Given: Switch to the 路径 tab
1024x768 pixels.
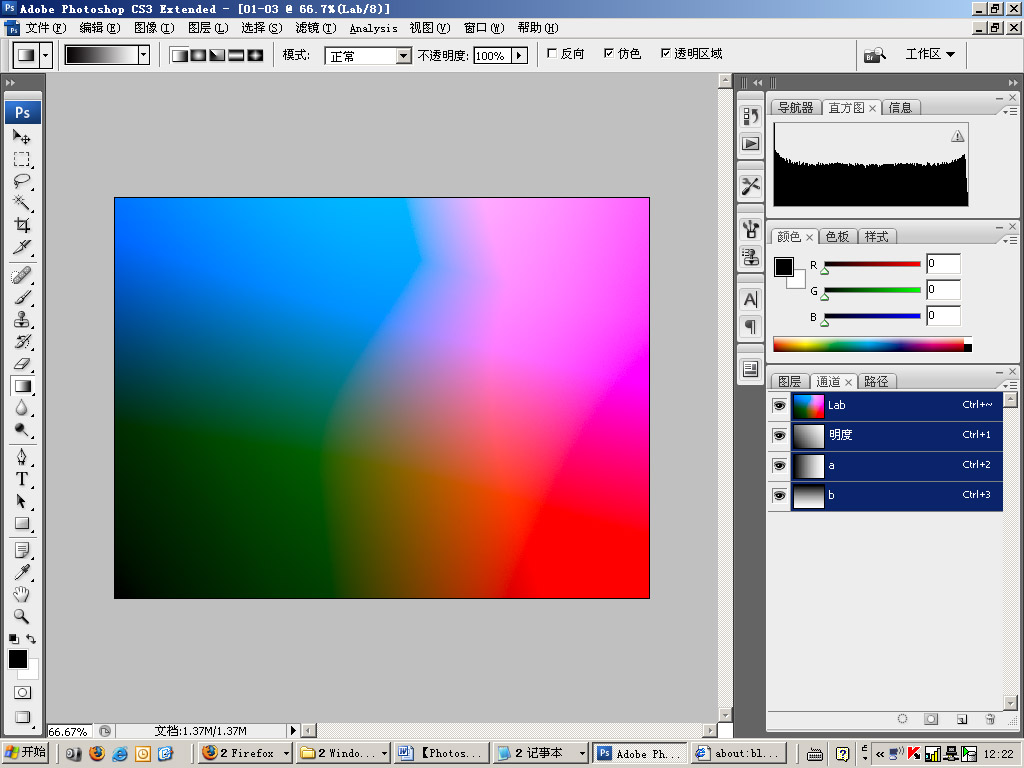Looking at the screenshot, I should pos(876,381).
